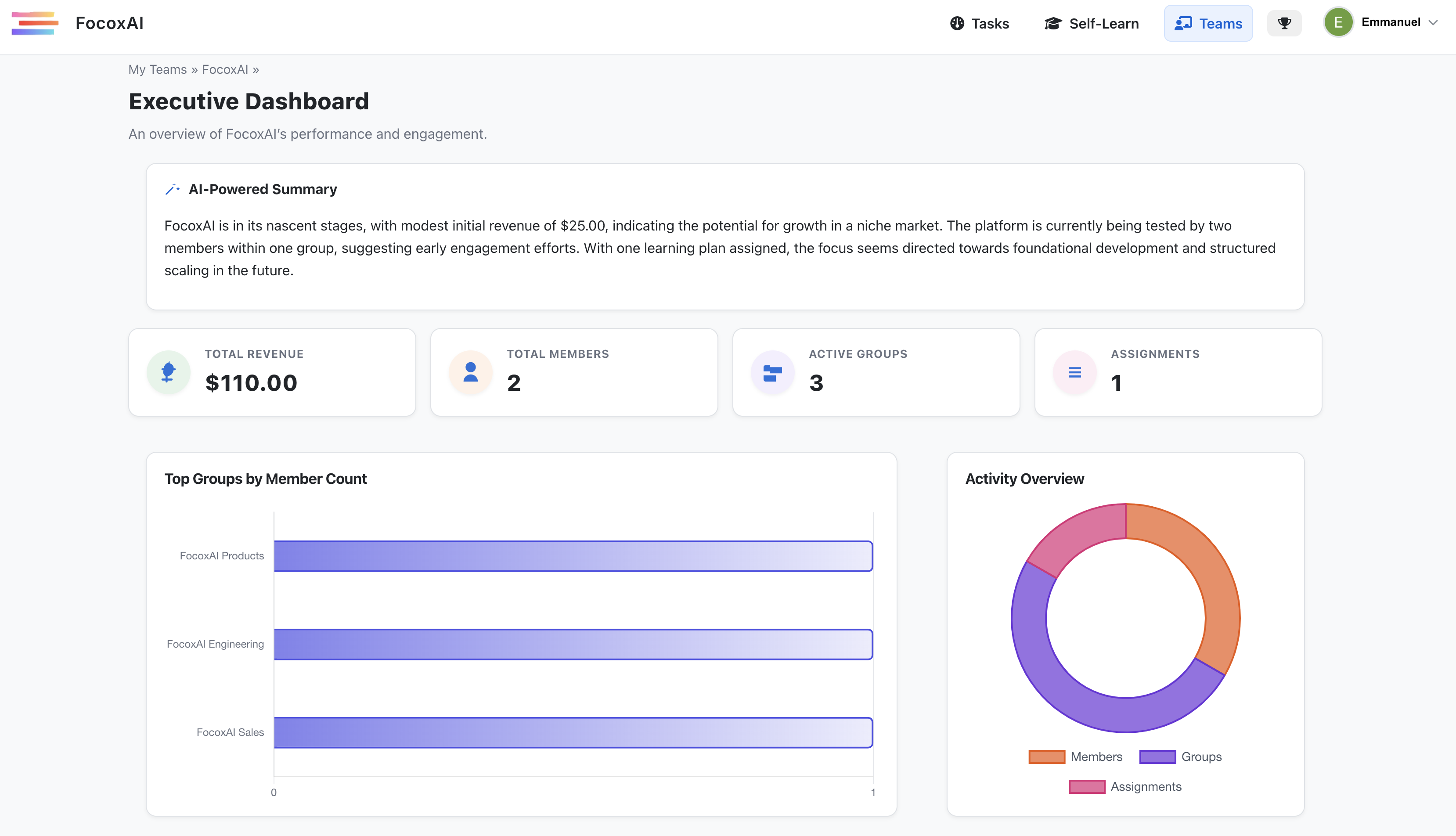Select the Self-Learn graduation cap icon
The height and width of the screenshot is (836, 1456).
coord(1052,23)
